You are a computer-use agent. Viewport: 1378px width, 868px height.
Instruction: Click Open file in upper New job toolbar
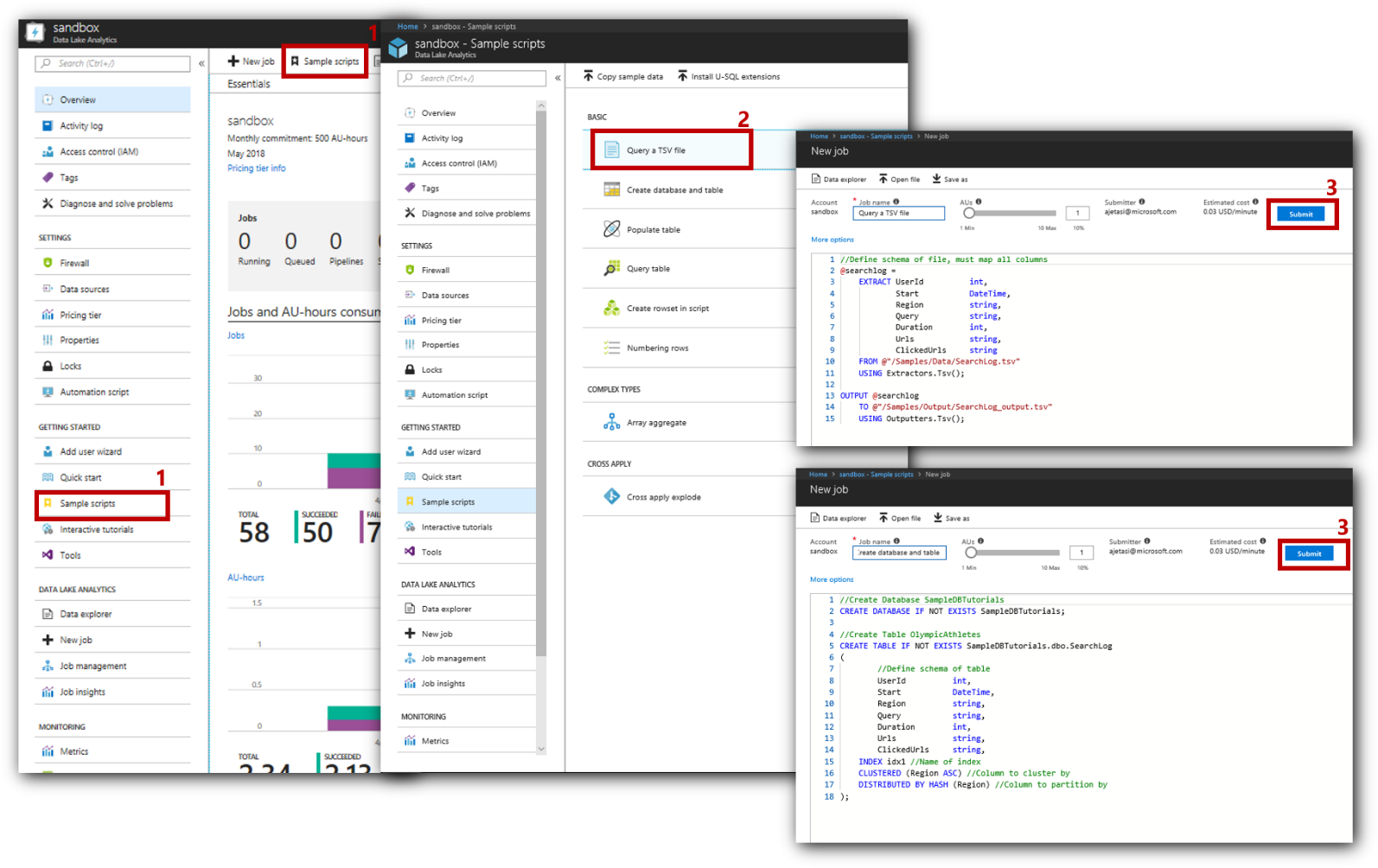(x=900, y=180)
